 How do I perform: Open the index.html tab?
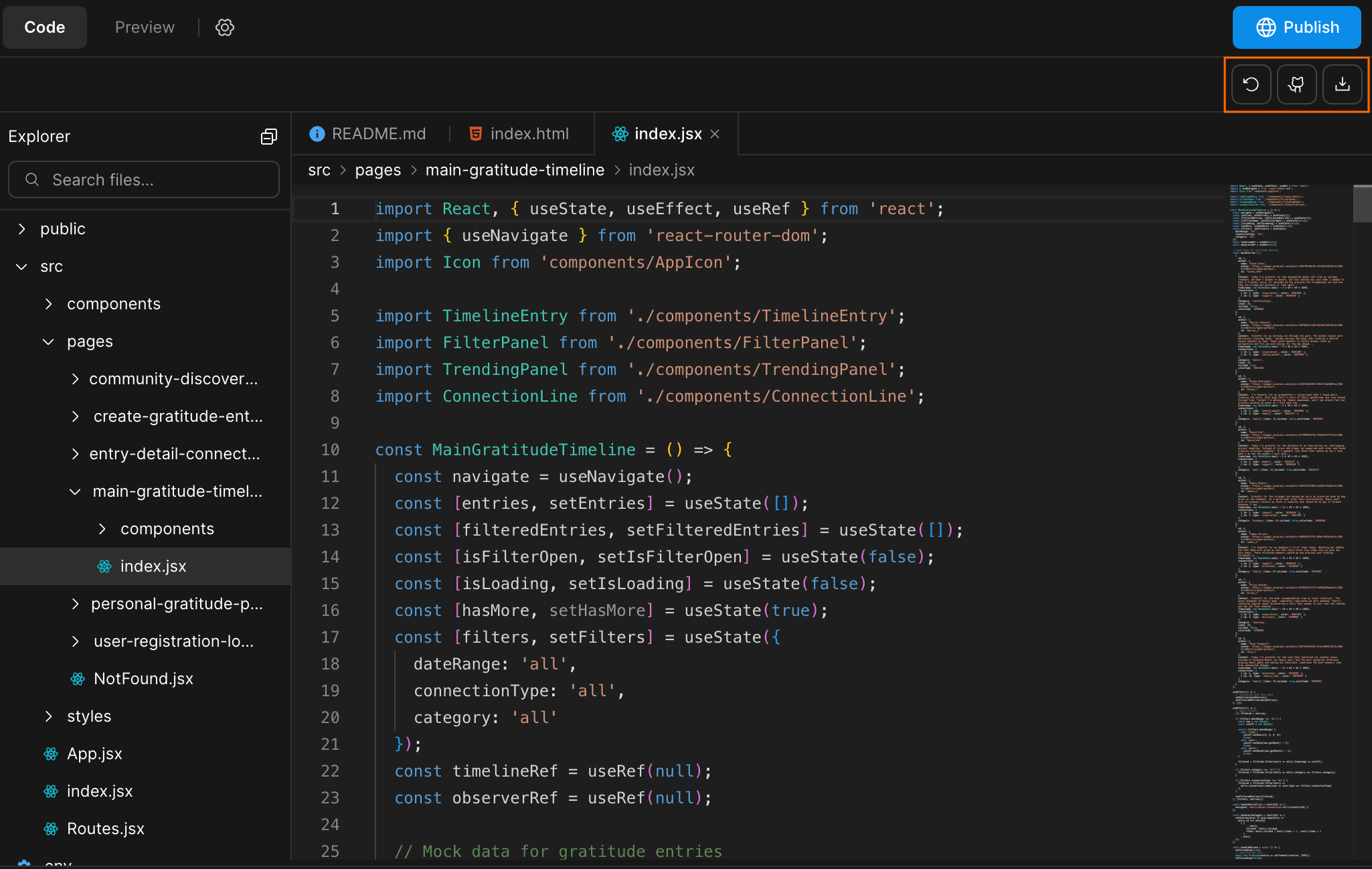click(529, 133)
